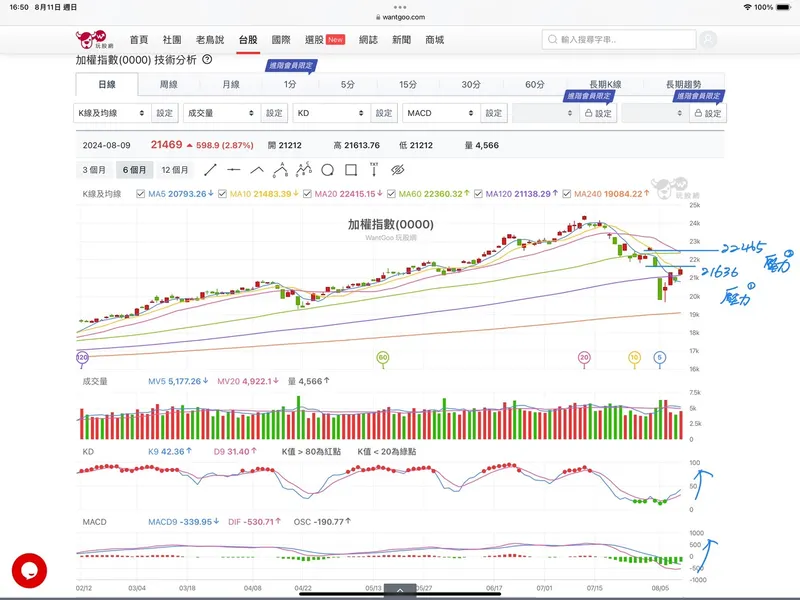
Task: Uncheck the MA20 moving average checkbox
Action: coord(307,194)
